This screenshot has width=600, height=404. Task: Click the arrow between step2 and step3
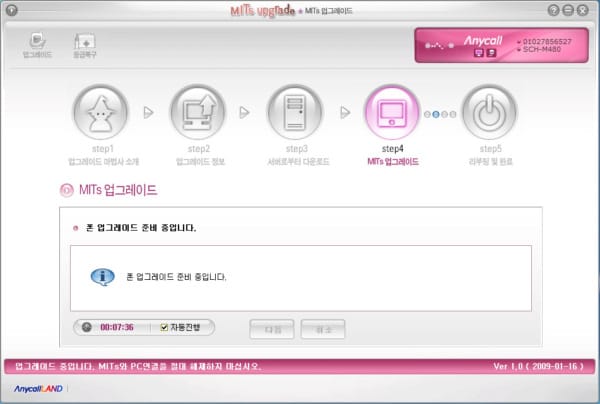pyautogui.click(x=245, y=112)
